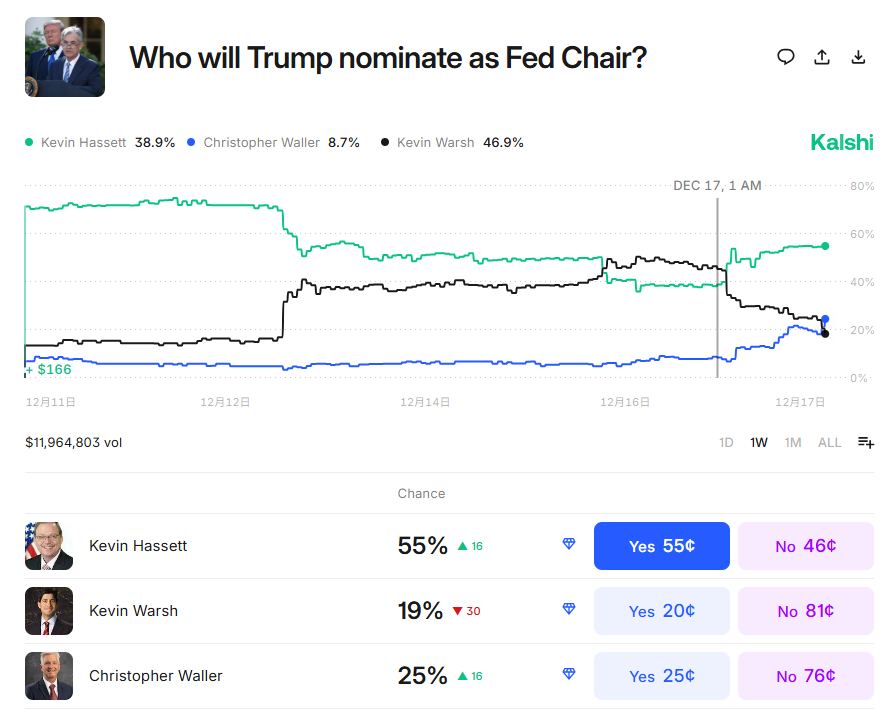Click the share upload icon
The width and height of the screenshot is (894, 714).
(822, 57)
